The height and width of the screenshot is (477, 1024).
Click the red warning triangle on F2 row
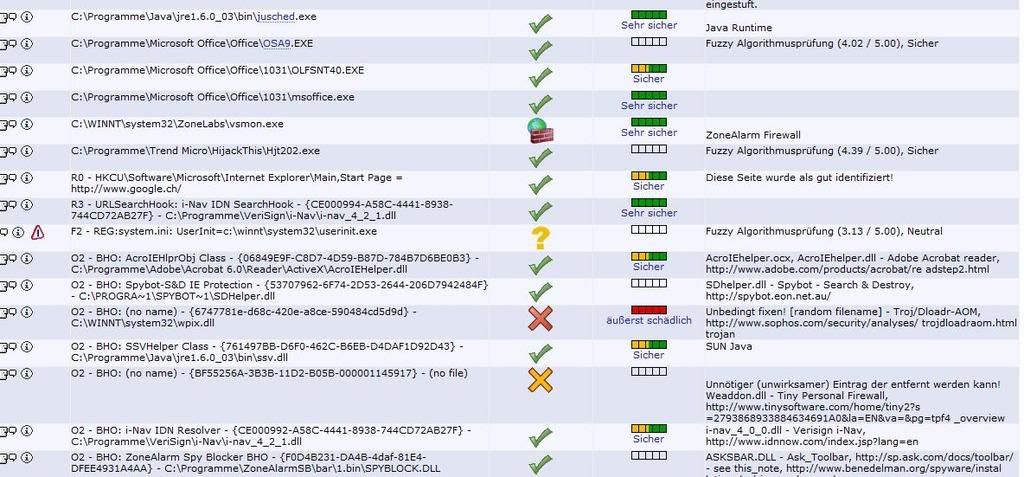pos(38,232)
